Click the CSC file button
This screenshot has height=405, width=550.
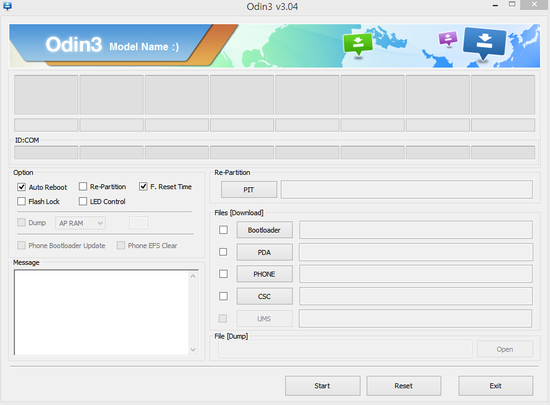pos(264,297)
